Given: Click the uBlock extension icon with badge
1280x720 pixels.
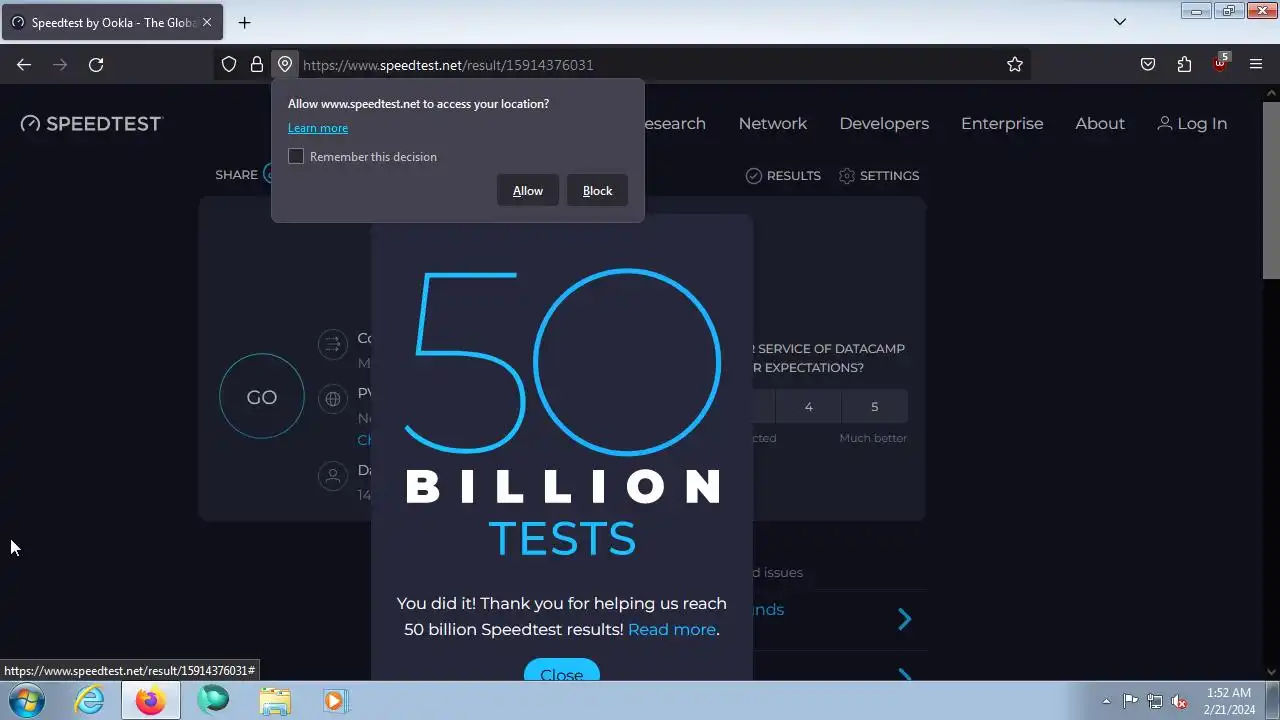Looking at the screenshot, I should coord(1220,63).
